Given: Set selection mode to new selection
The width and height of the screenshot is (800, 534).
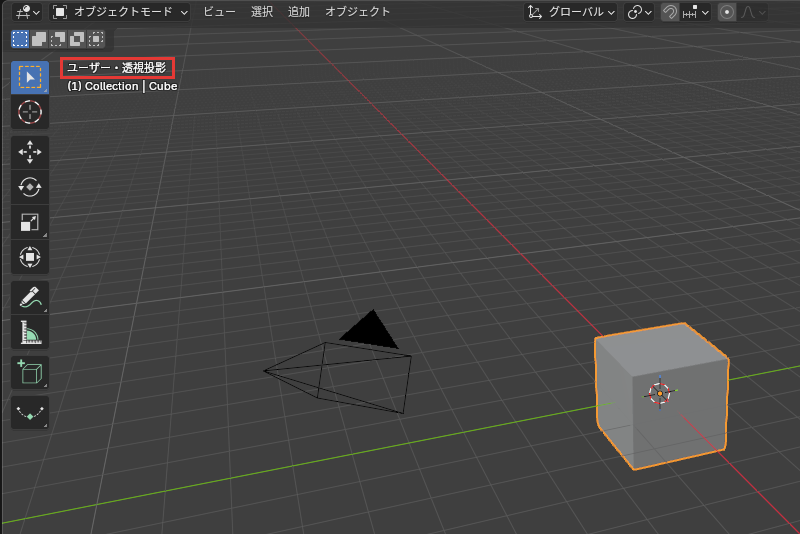Looking at the screenshot, I should pos(20,39).
